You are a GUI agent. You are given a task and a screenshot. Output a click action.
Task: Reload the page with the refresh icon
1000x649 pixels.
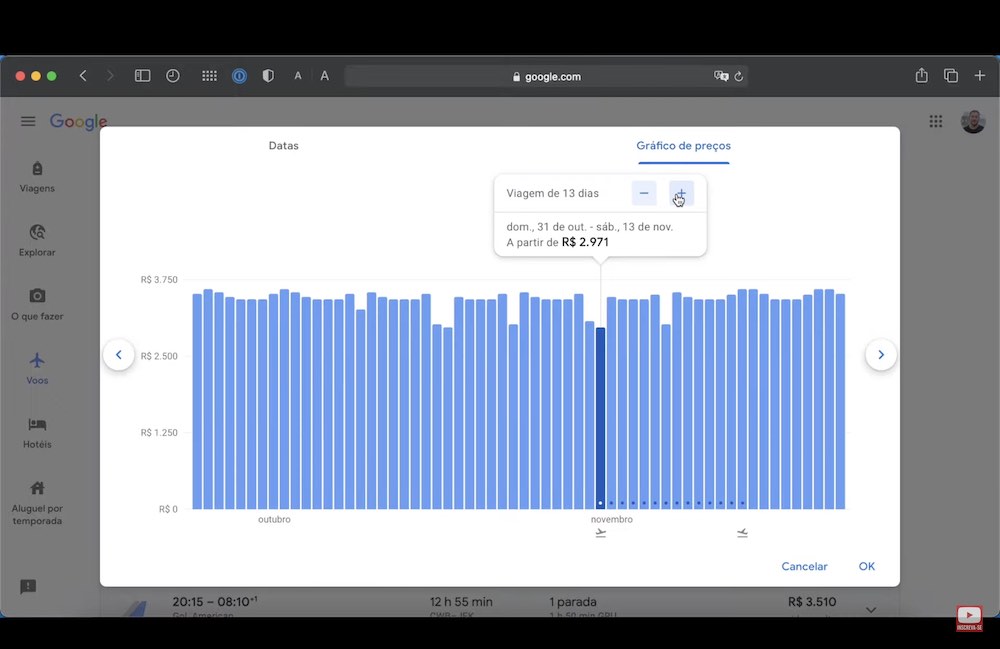(x=739, y=77)
